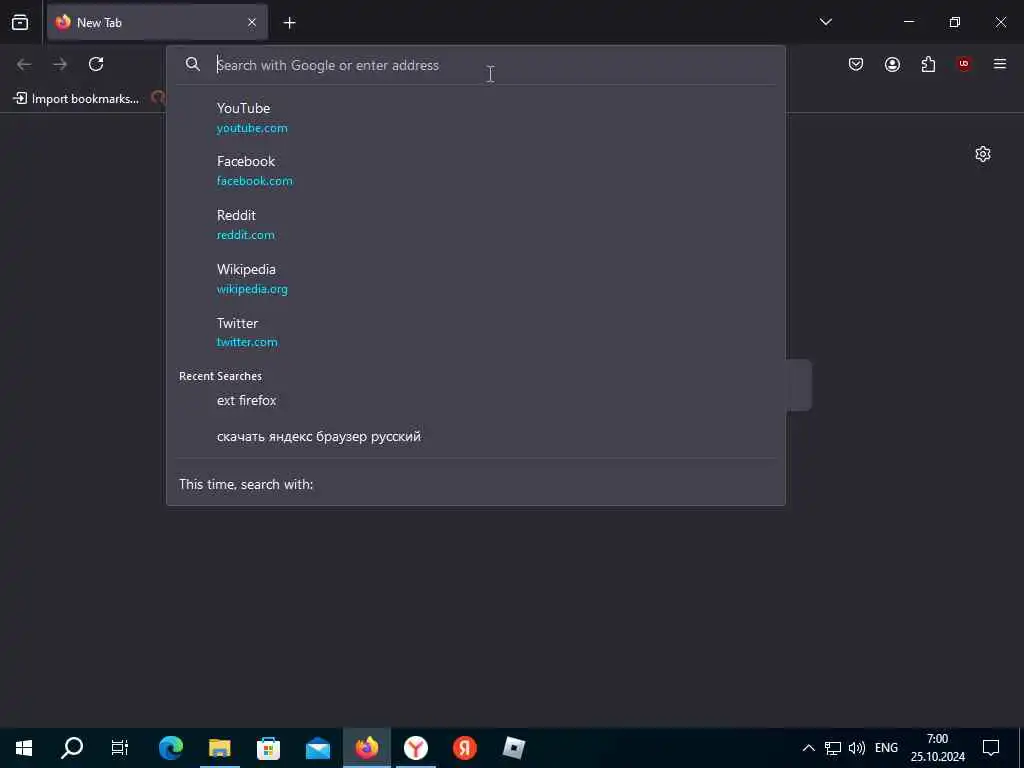Go forward using the forward arrow
This screenshot has width=1024, height=768.
(60, 64)
